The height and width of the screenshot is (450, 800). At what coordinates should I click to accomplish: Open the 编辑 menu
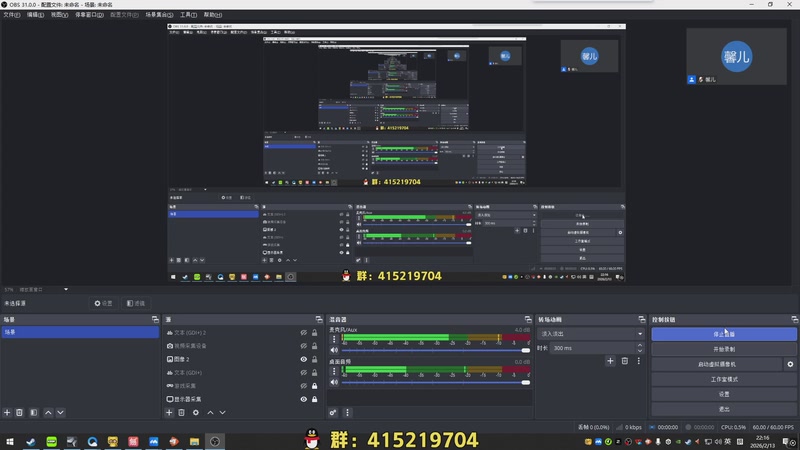point(35,15)
